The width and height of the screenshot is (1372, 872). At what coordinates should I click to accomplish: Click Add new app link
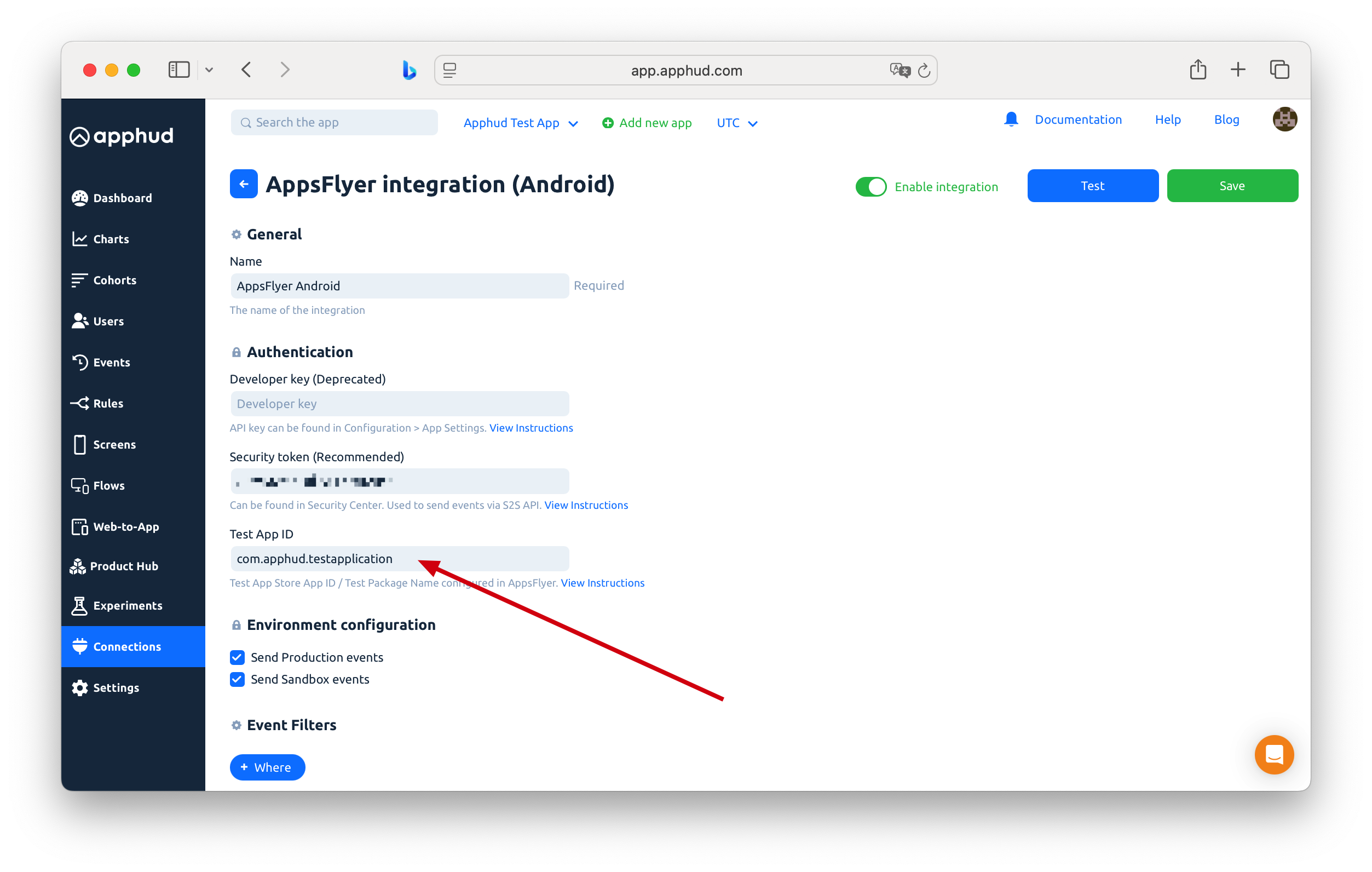655,123
